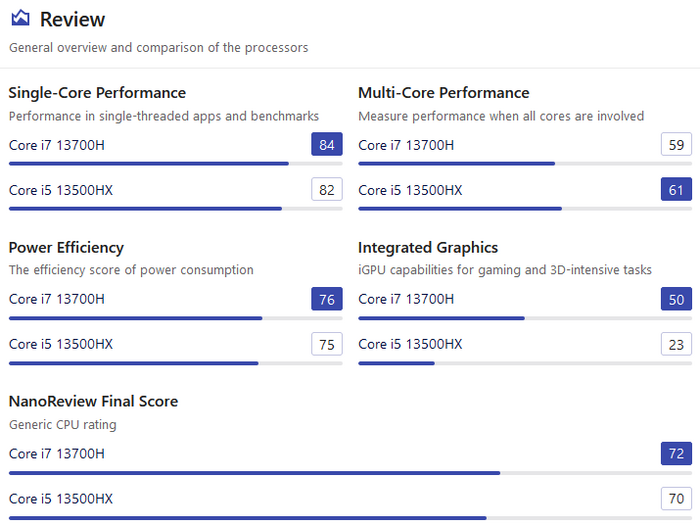This screenshot has height=525, width=700.
Task: Click Core i7 13700H single-core progress bar
Action: 175,164
